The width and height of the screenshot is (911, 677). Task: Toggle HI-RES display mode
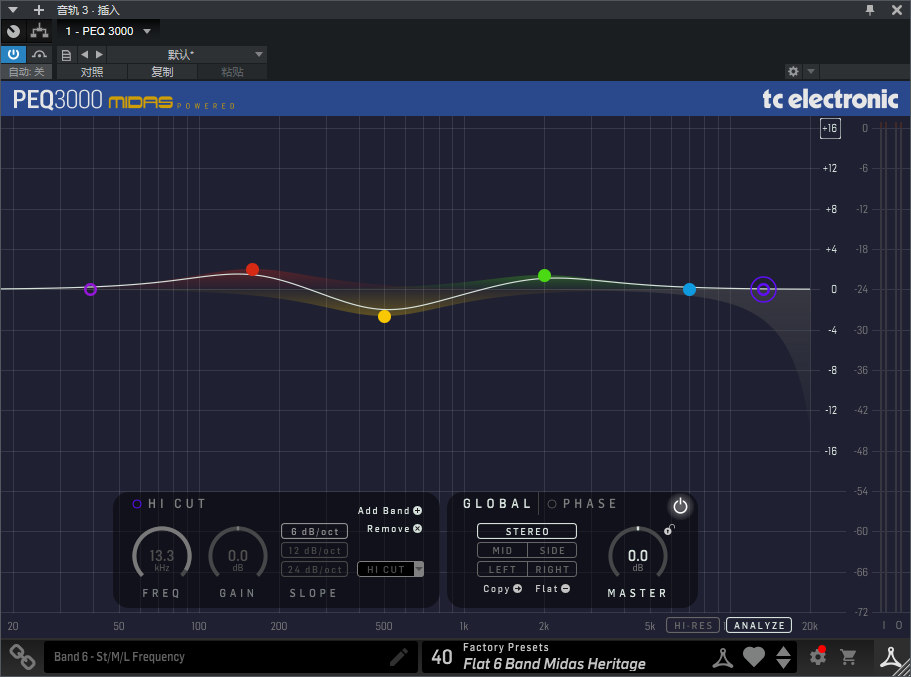(693, 625)
